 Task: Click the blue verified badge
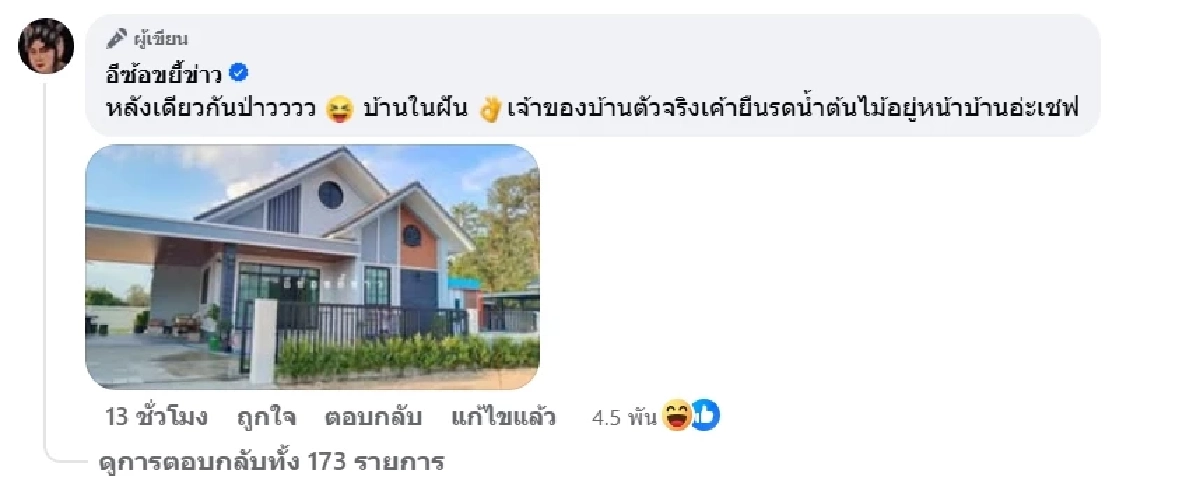[x=240, y=72]
